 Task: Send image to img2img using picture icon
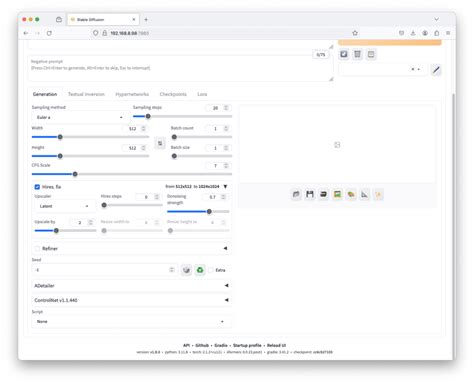pos(337,194)
